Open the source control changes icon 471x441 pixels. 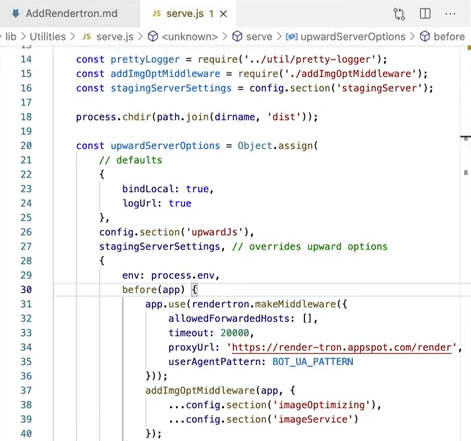[x=399, y=14]
